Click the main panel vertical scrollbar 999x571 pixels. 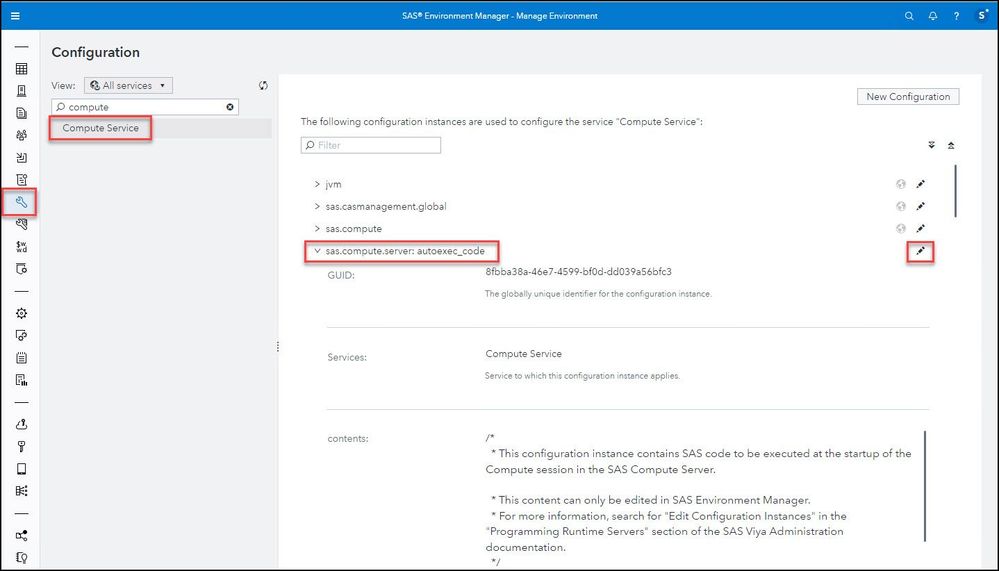click(x=955, y=191)
